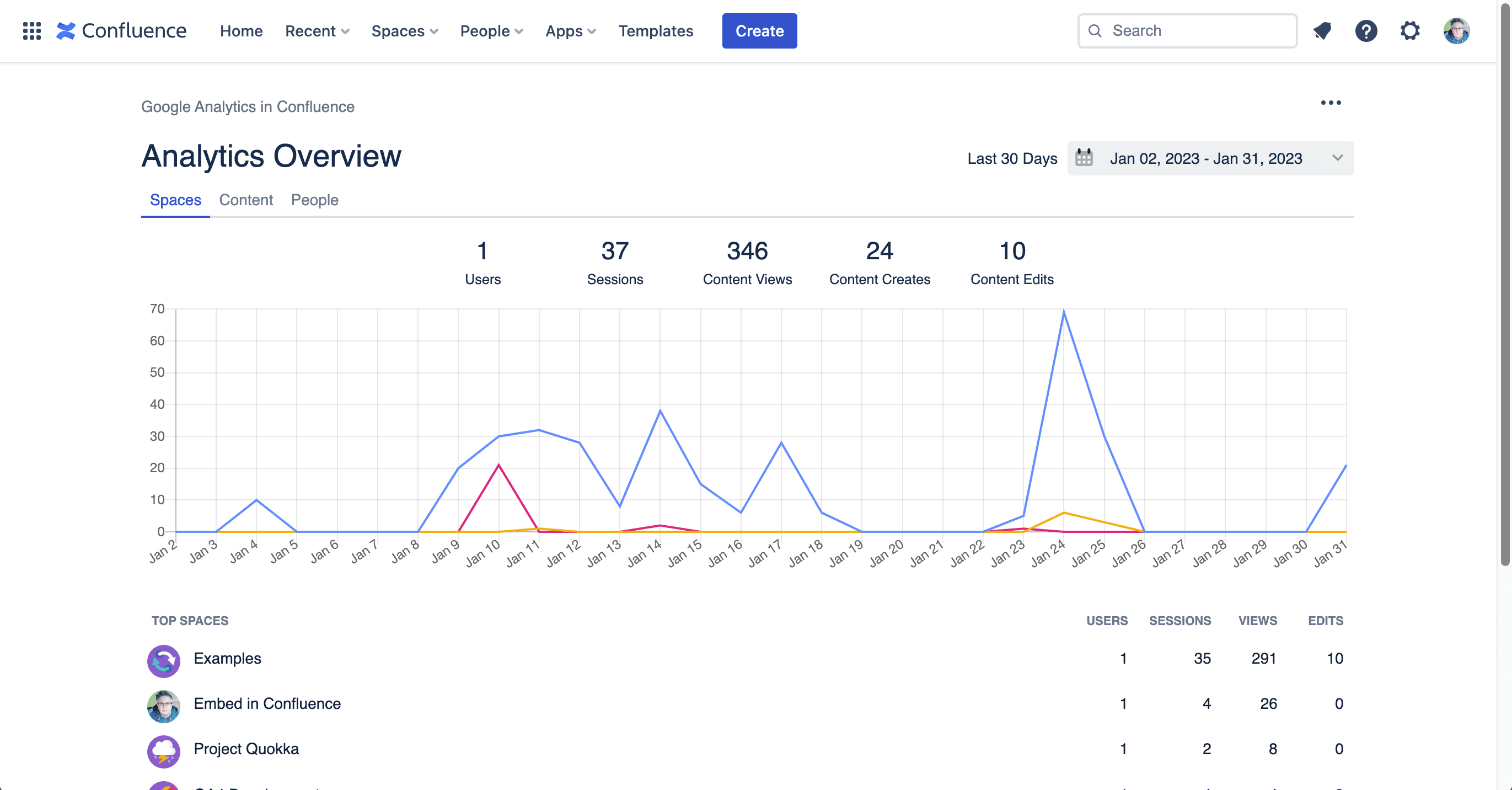
Task: Click the pink line peak at Jan 10
Action: tap(498, 465)
